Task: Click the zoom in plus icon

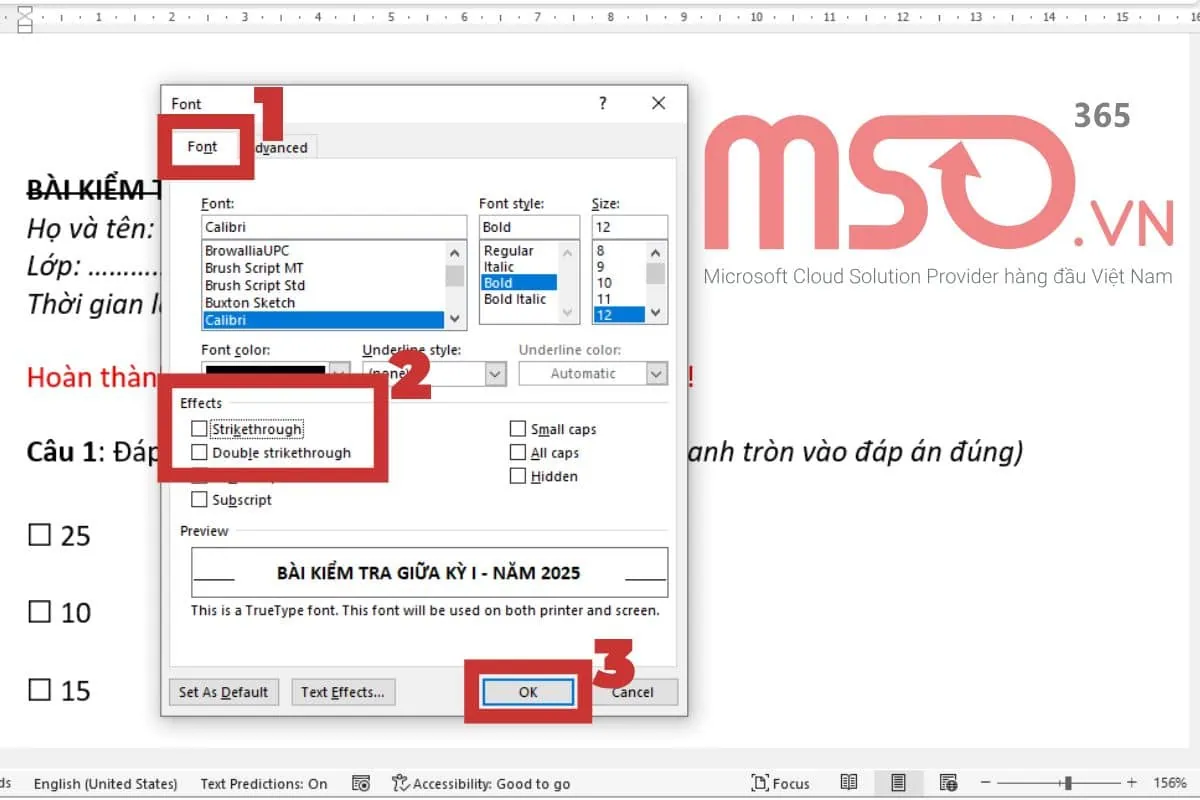Action: [x=1131, y=783]
